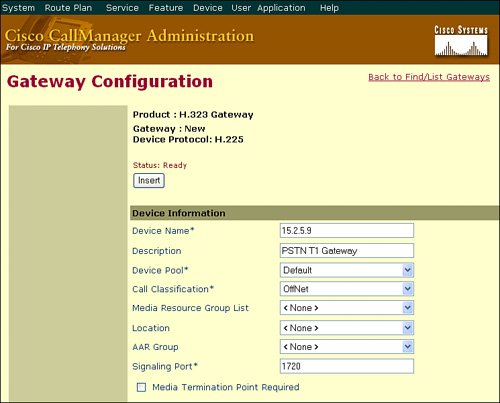Click the Status: Ready text

click(160, 165)
